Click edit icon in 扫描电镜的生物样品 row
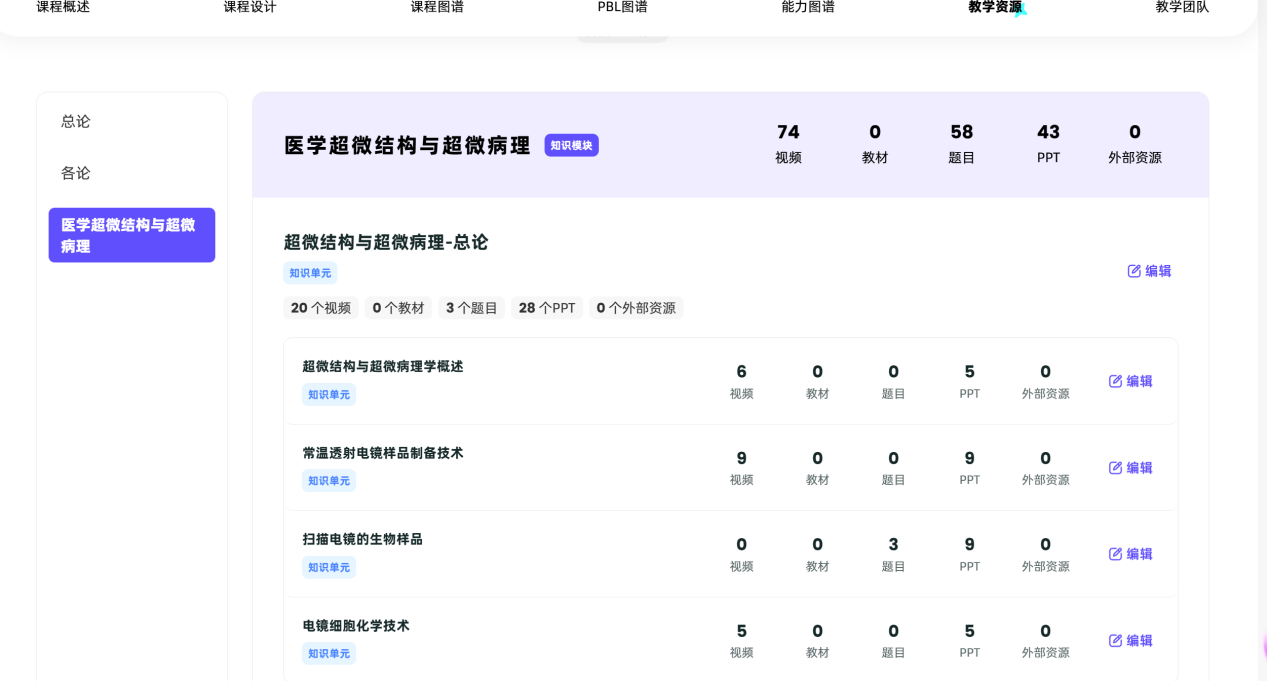Image resolution: width=1267 pixels, height=681 pixels. tap(1116, 554)
